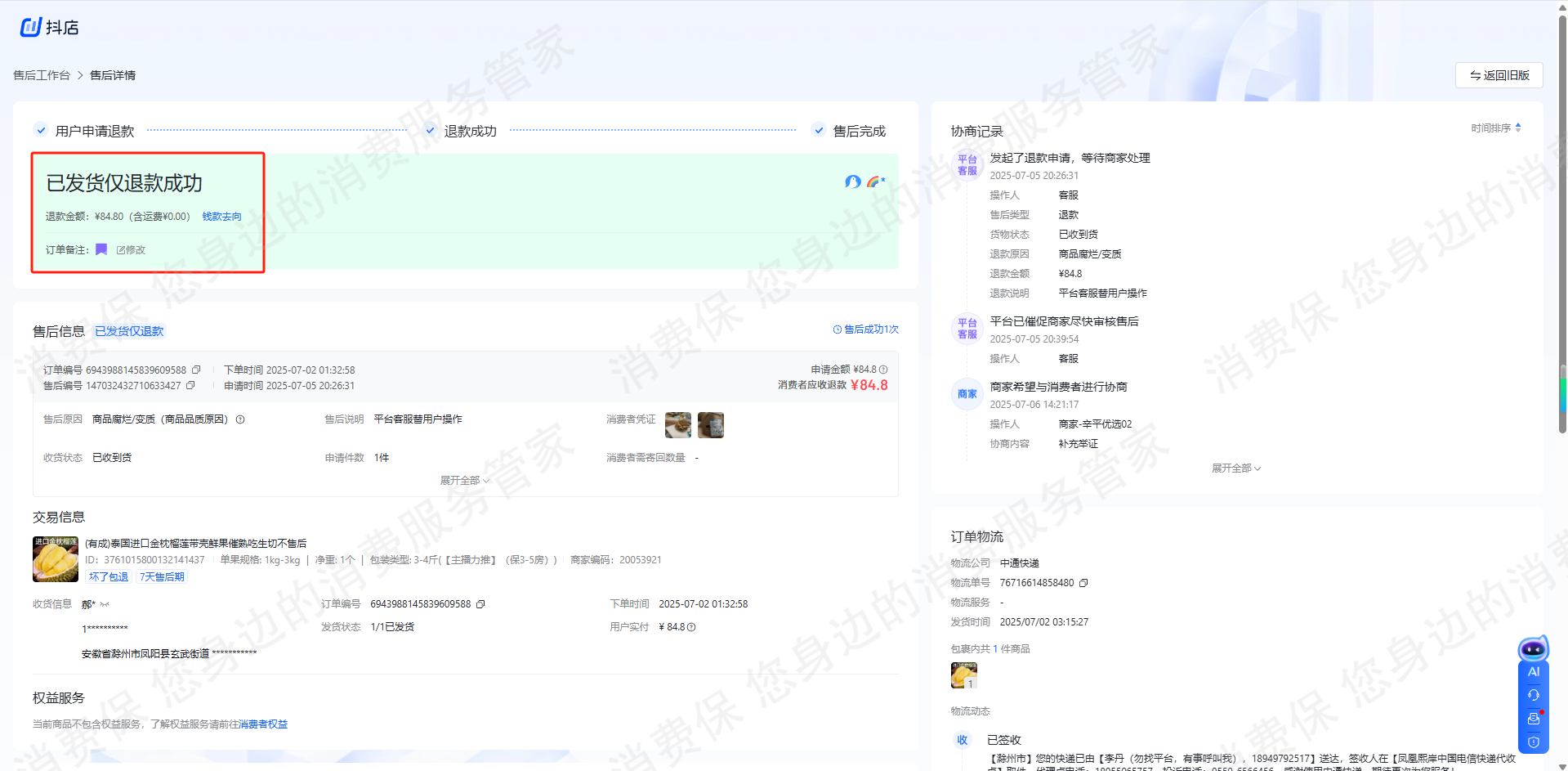The width and height of the screenshot is (1568, 771).
Task: Open the AI robot assistant
Action: pos(1533,650)
